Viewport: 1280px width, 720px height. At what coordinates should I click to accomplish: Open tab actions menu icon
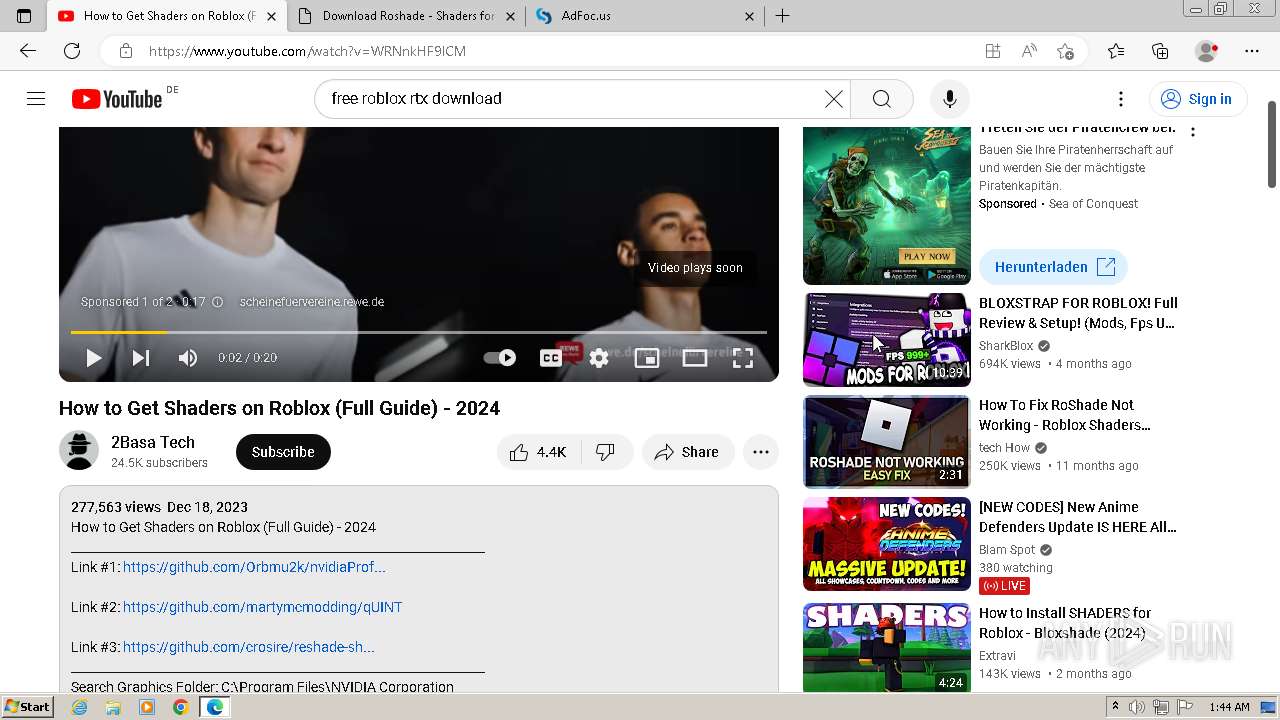[25, 16]
